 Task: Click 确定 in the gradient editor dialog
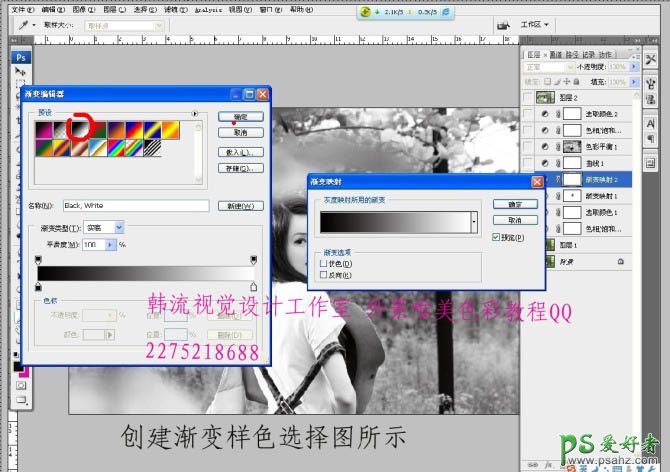point(240,117)
